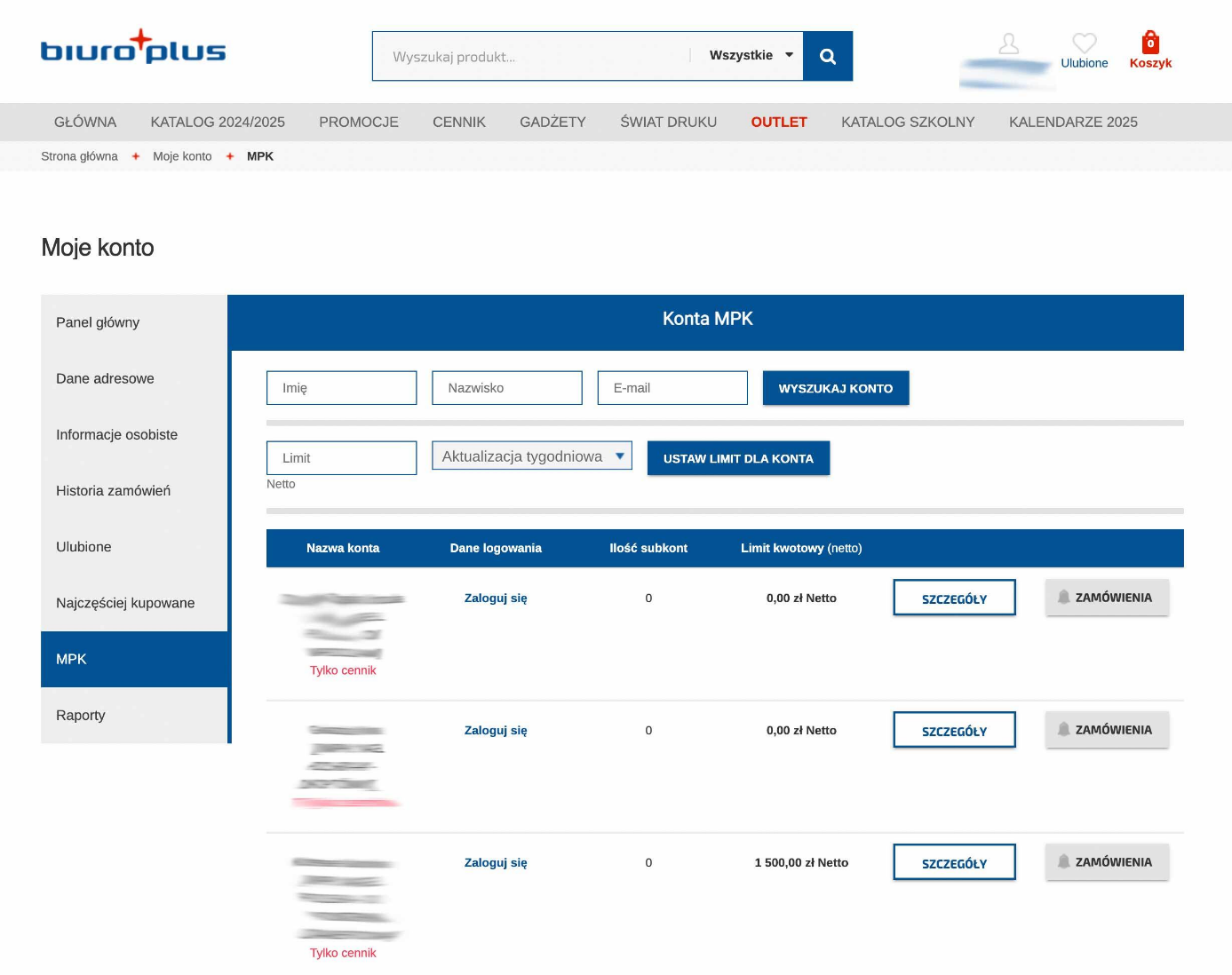Select MPK in the sidebar

pos(134,659)
